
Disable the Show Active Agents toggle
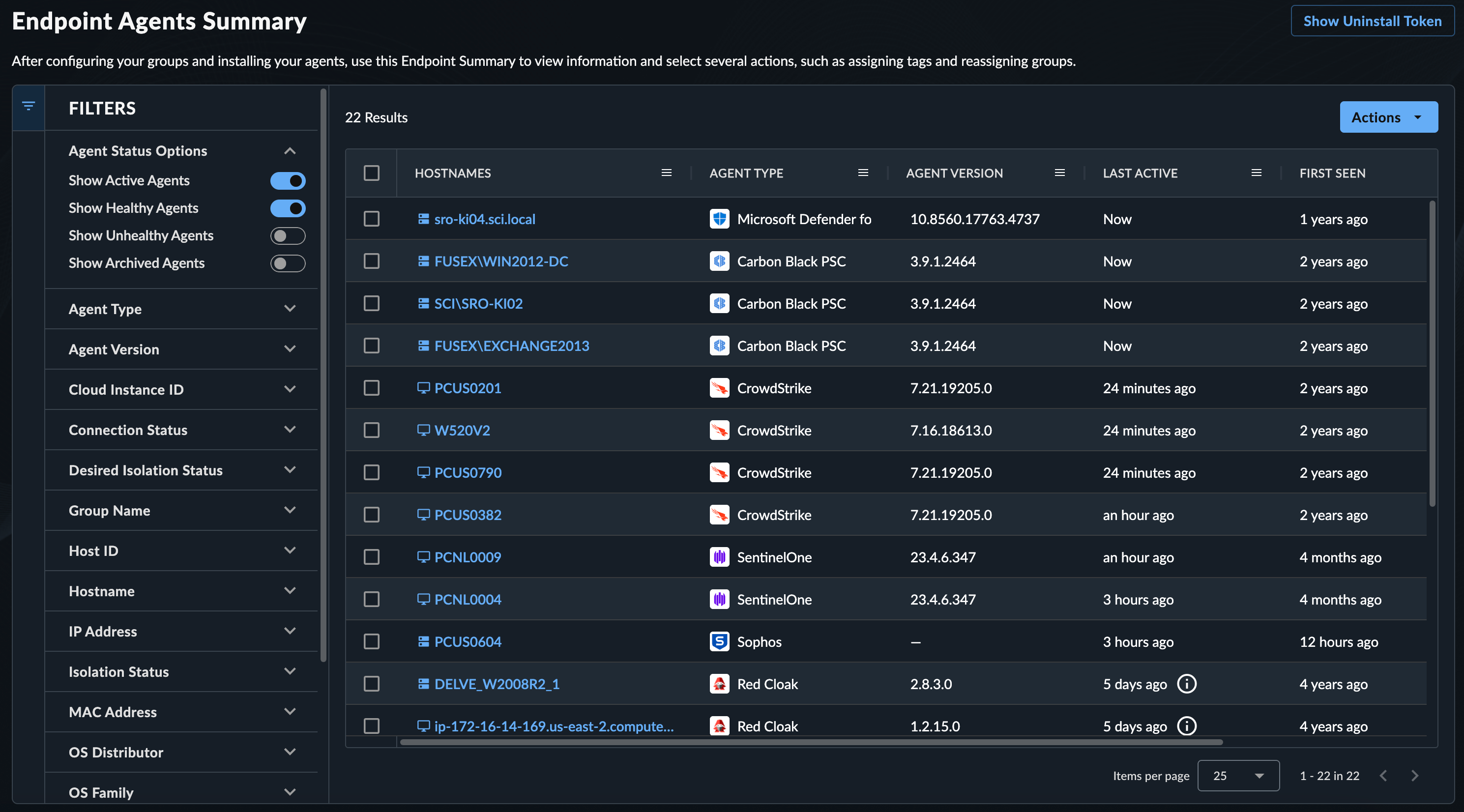click(288, 181)
